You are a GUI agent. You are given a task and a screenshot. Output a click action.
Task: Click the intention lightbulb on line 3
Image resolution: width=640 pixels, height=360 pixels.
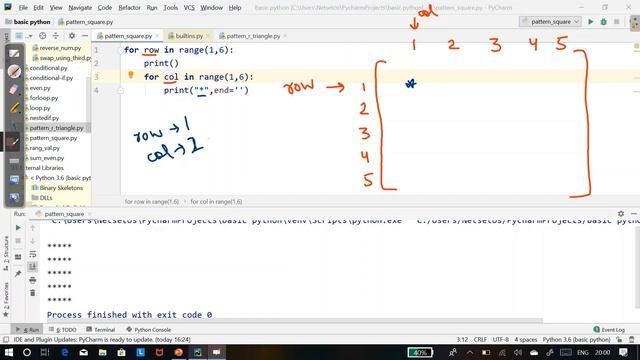(x=131, y=75)
